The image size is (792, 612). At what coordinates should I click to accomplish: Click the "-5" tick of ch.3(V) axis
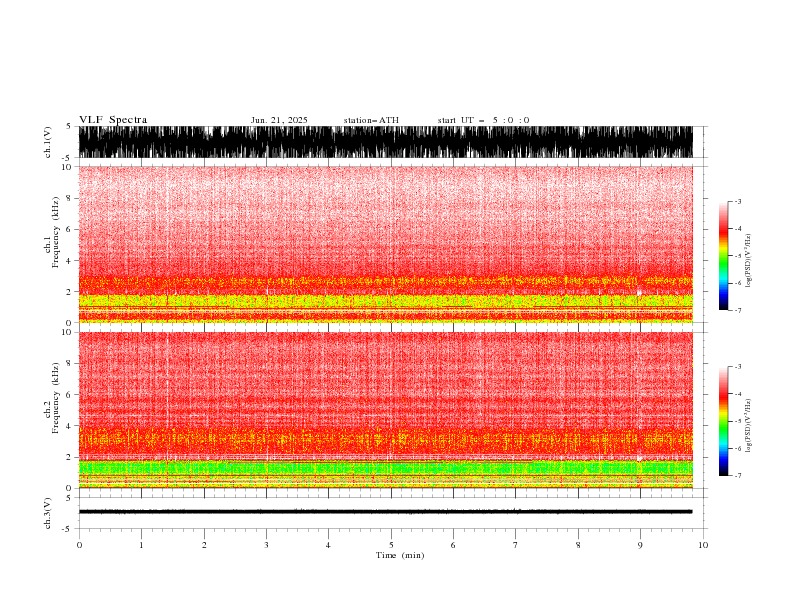[x=67, y=529]
